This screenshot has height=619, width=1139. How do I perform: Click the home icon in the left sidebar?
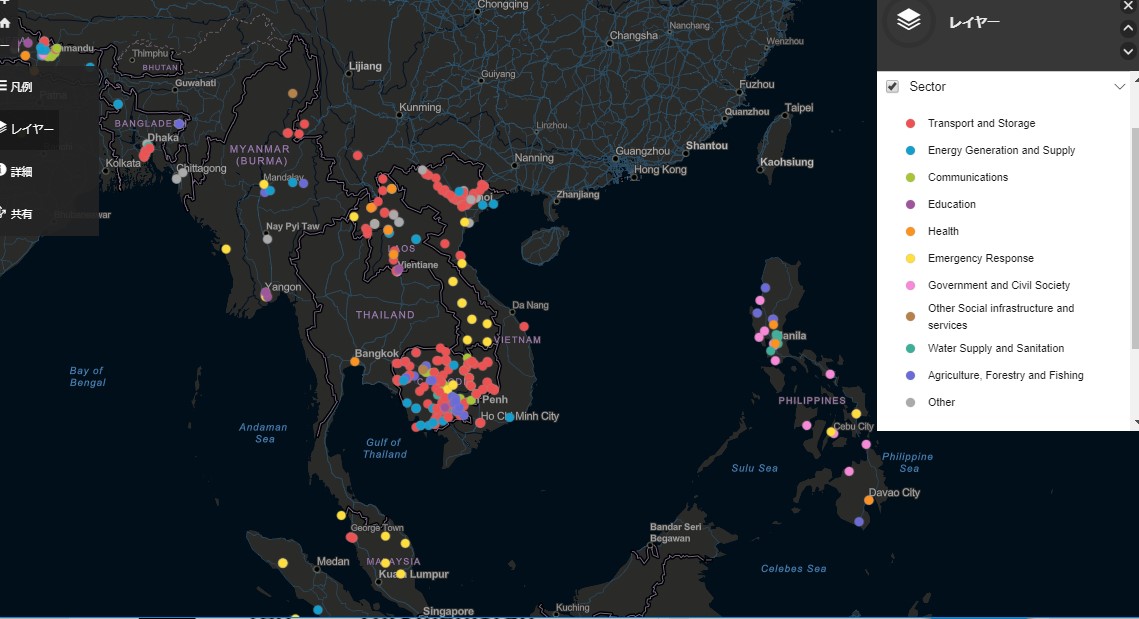coord(5,23)
